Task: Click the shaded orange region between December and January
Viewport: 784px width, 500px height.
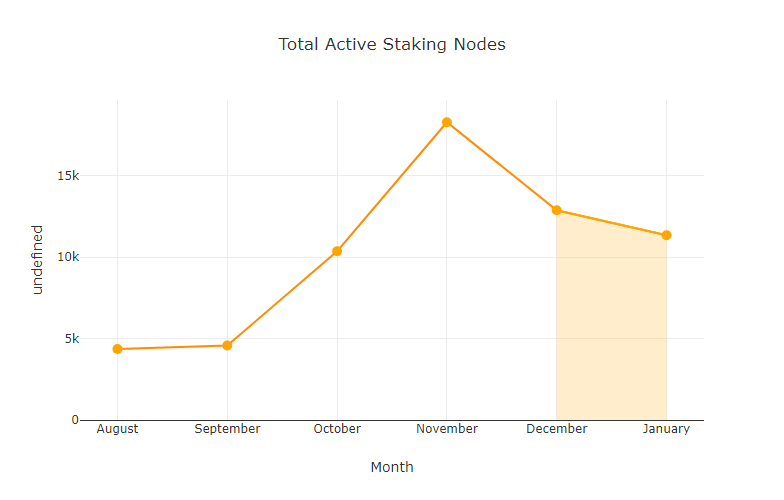Action: pos(611,330)
